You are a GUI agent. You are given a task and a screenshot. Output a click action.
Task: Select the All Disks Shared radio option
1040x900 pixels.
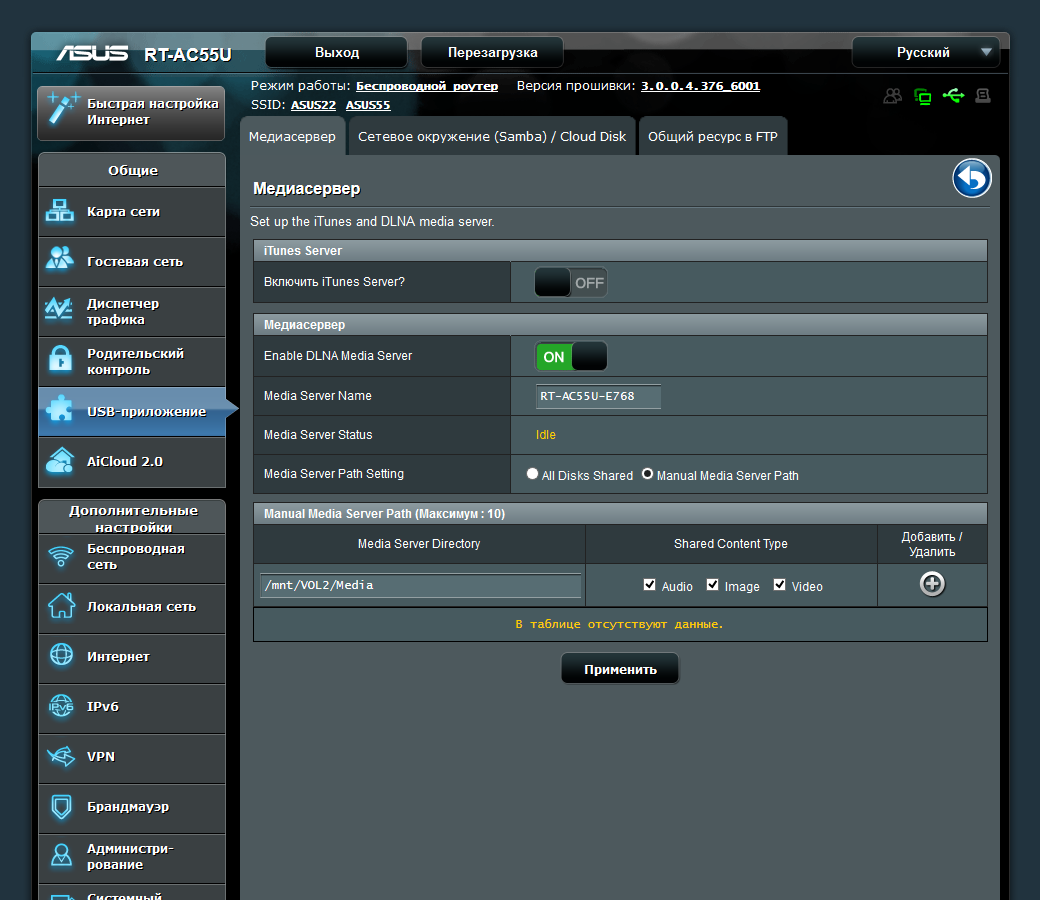click(532, 475)
